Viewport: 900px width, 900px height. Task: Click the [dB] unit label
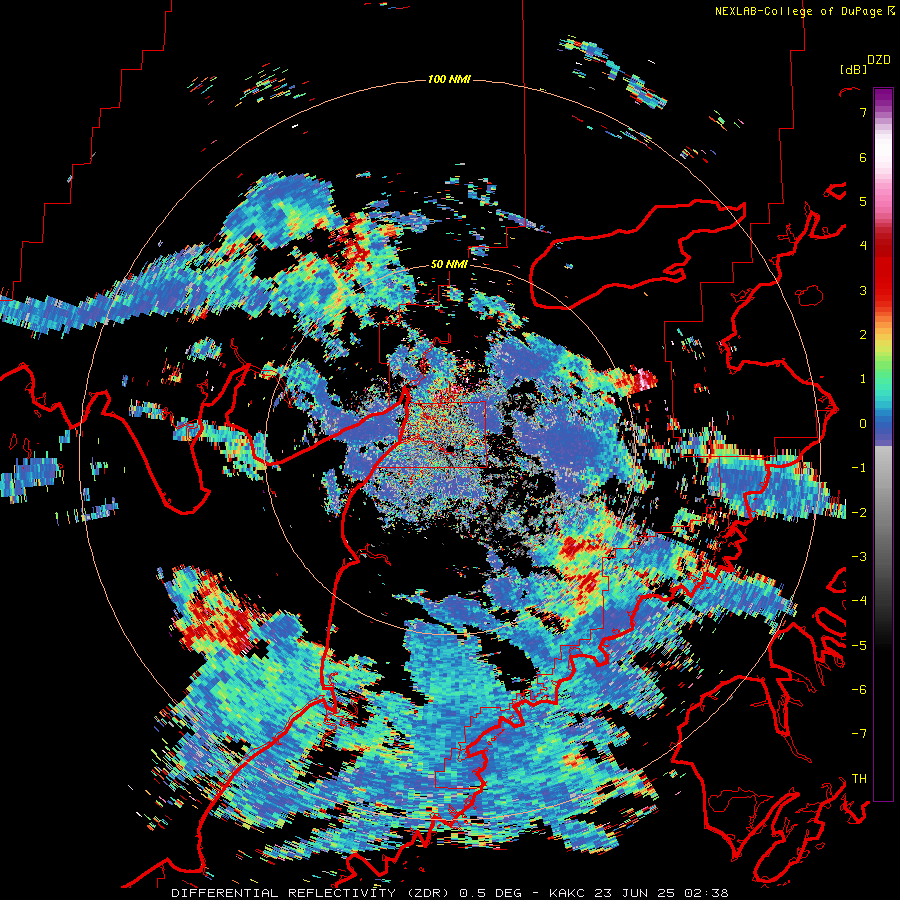(853, 69)
